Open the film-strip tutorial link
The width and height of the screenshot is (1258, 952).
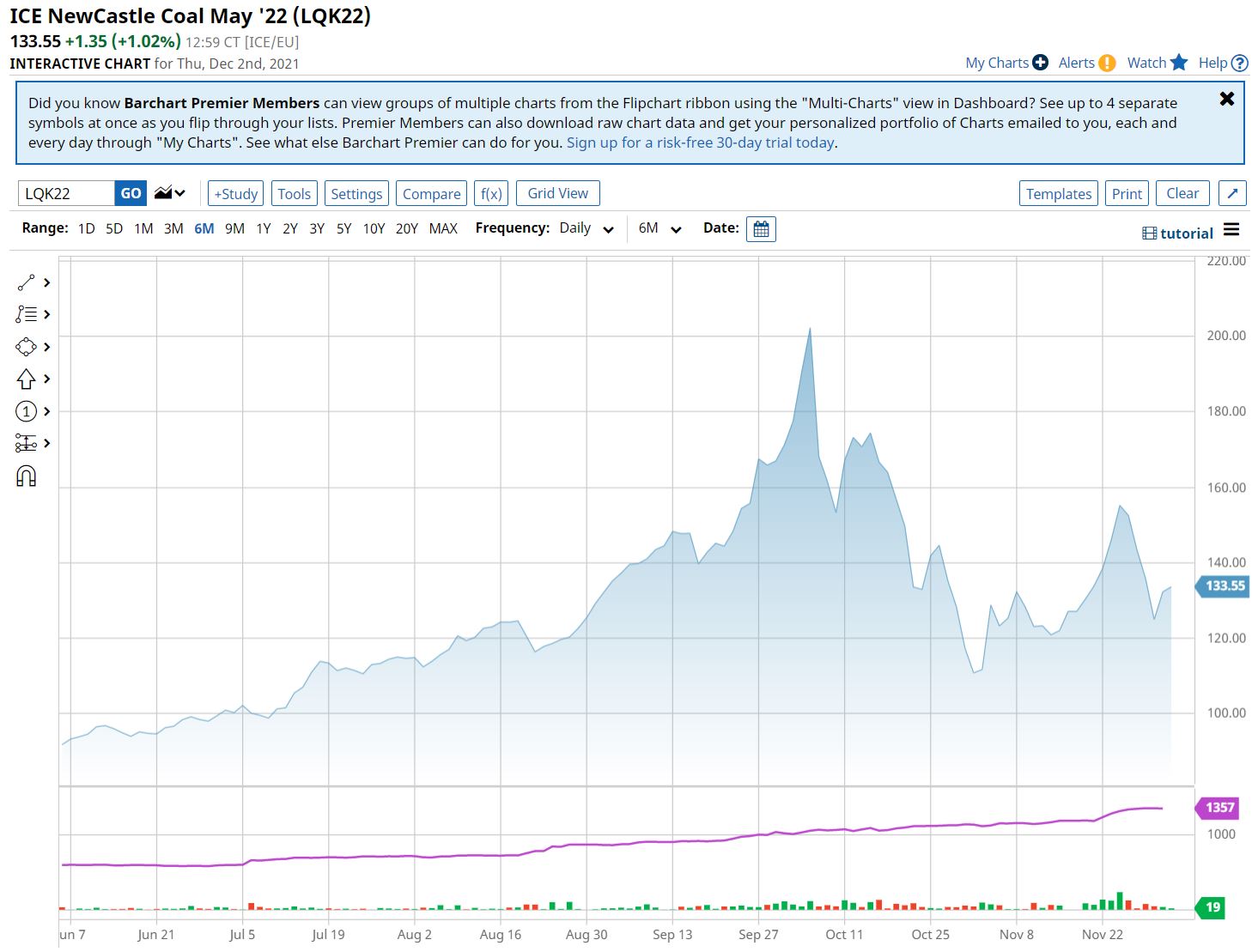1177,233
